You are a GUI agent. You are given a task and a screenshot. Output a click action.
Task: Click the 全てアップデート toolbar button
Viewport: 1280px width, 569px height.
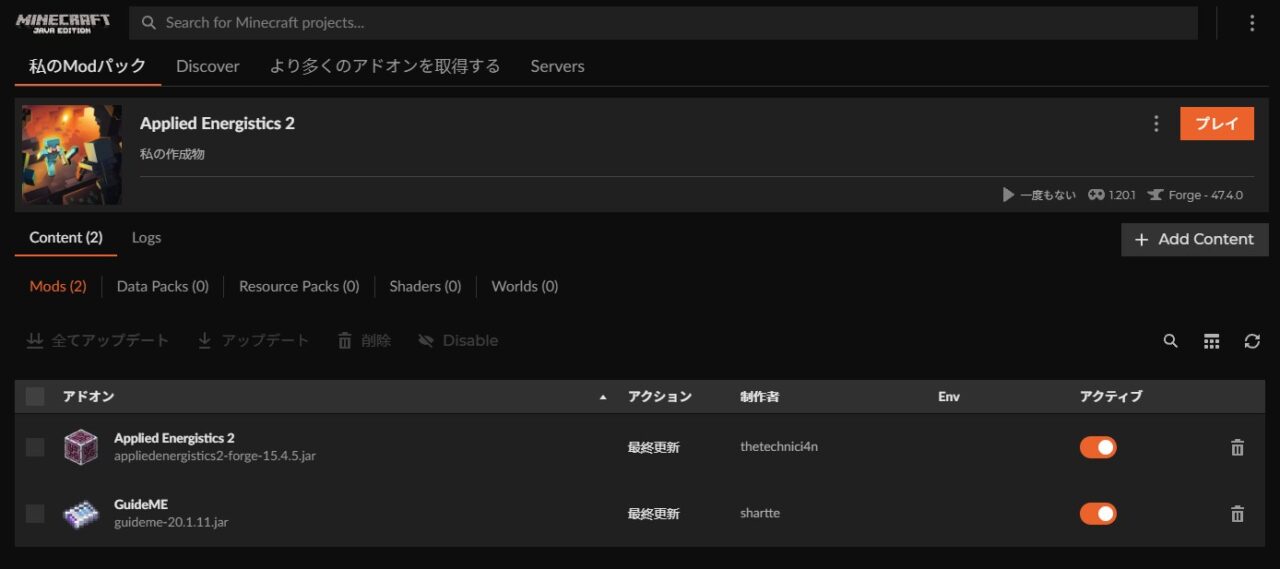click(97, 341)
